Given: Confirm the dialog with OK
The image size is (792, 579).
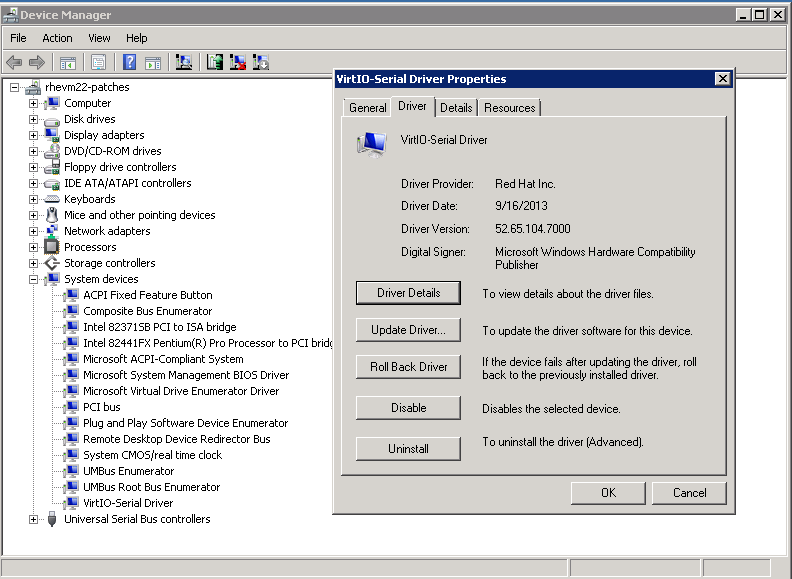Looking at the screenshot, I should click(608, 493).
